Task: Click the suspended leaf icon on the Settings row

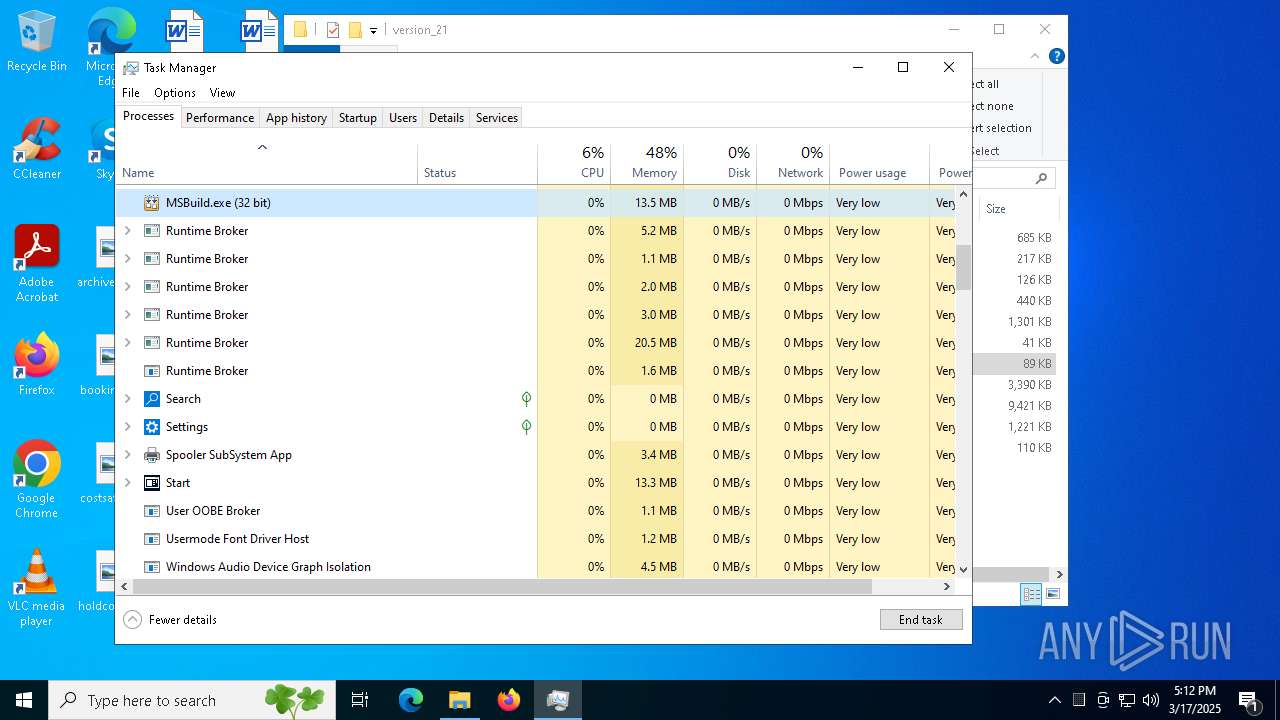Action: coord(526,427)
